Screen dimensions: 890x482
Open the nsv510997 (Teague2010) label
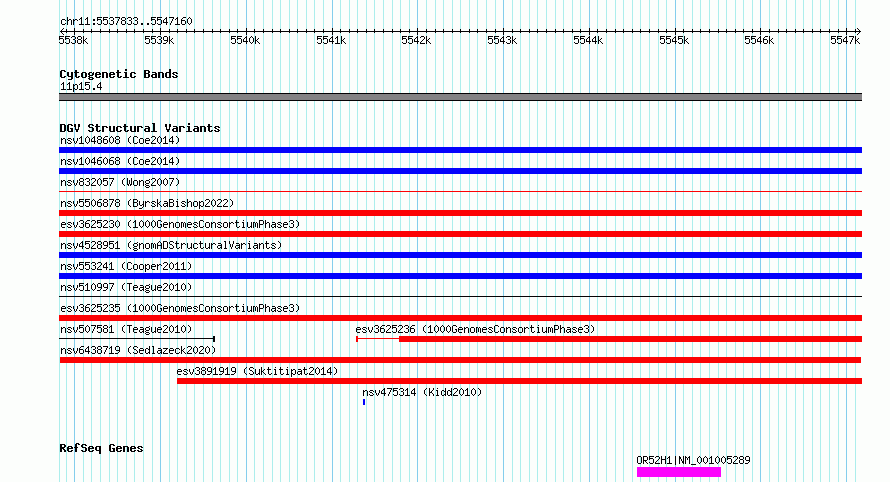coord(126,287)
